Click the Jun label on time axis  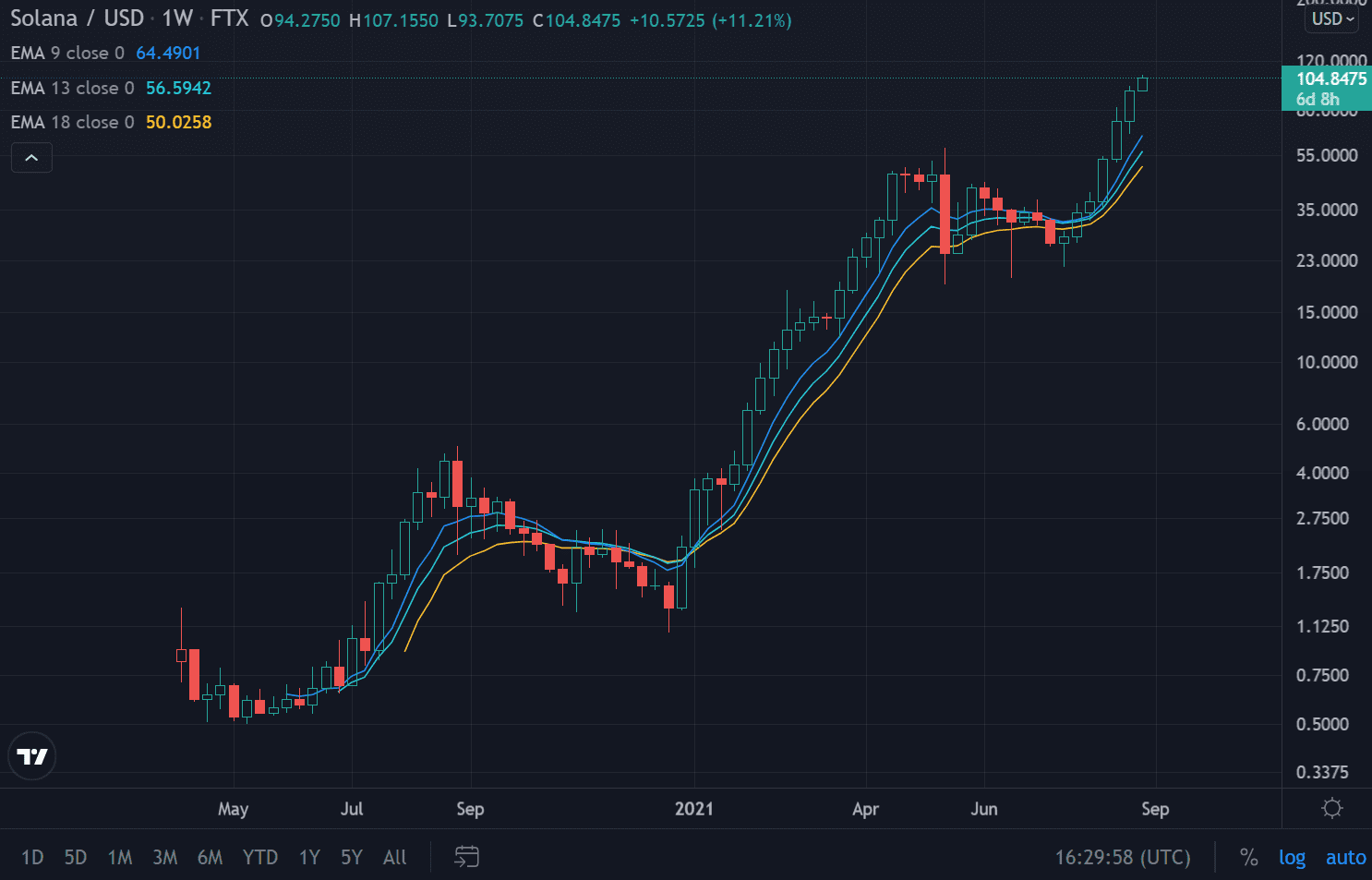(984, 809)
